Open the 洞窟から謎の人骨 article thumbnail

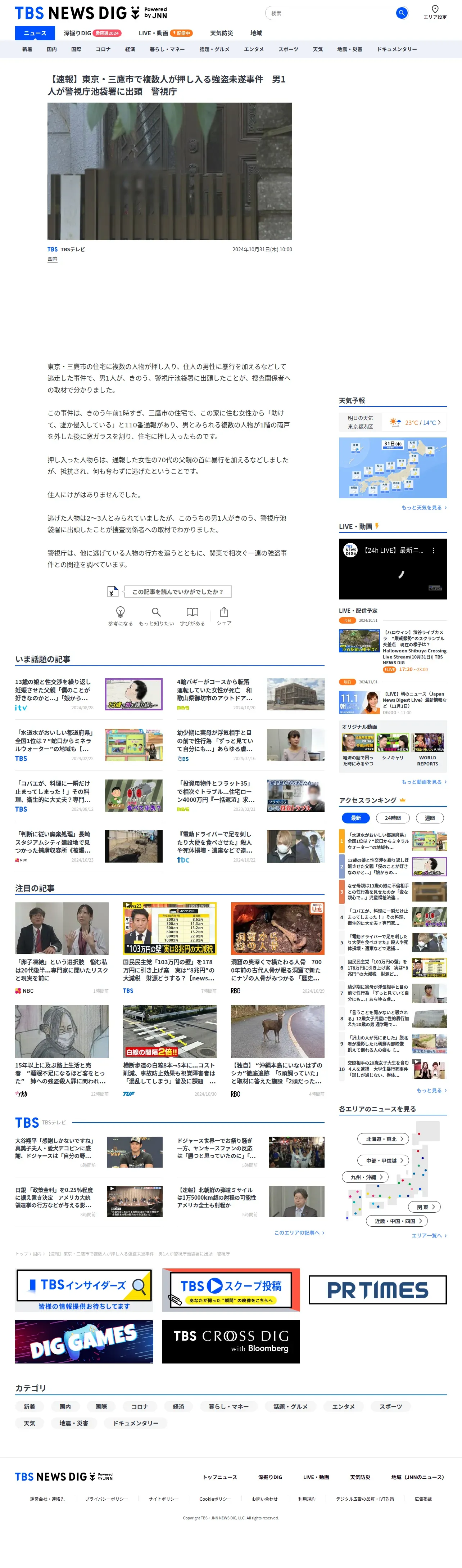277,927
